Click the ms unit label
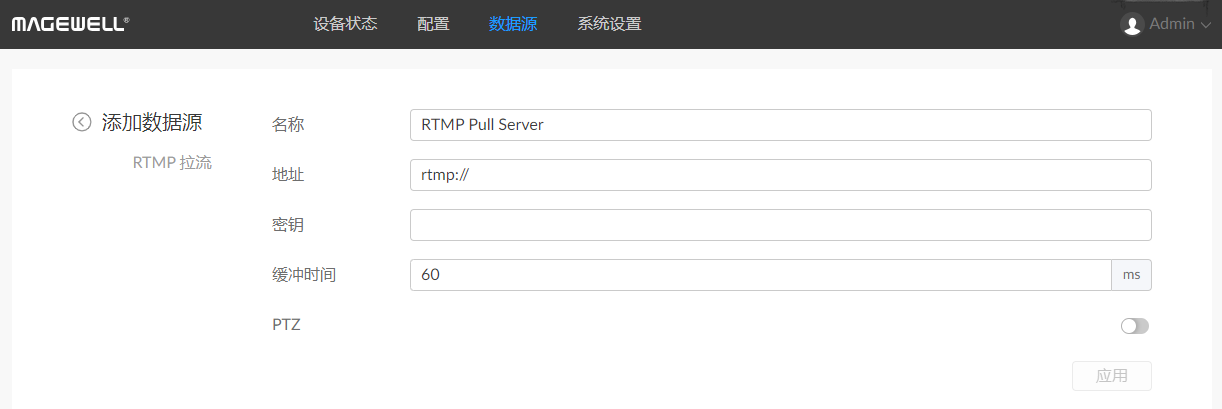Screen dimensions: 1222x409 [1131, 275]
